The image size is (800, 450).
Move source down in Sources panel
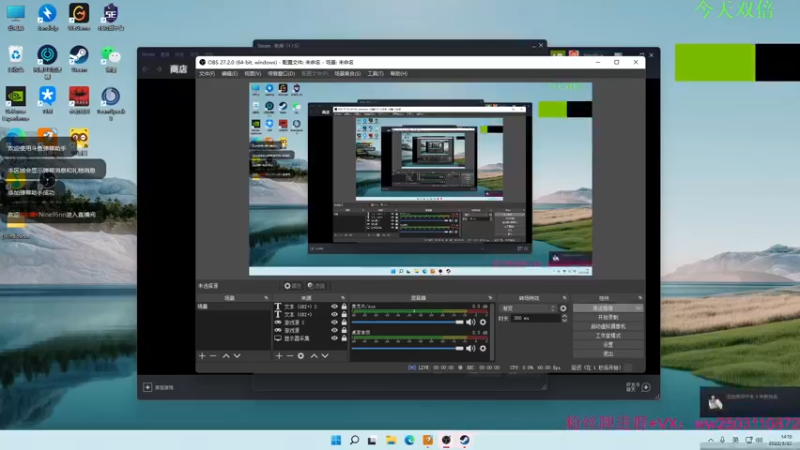[325, 356]
